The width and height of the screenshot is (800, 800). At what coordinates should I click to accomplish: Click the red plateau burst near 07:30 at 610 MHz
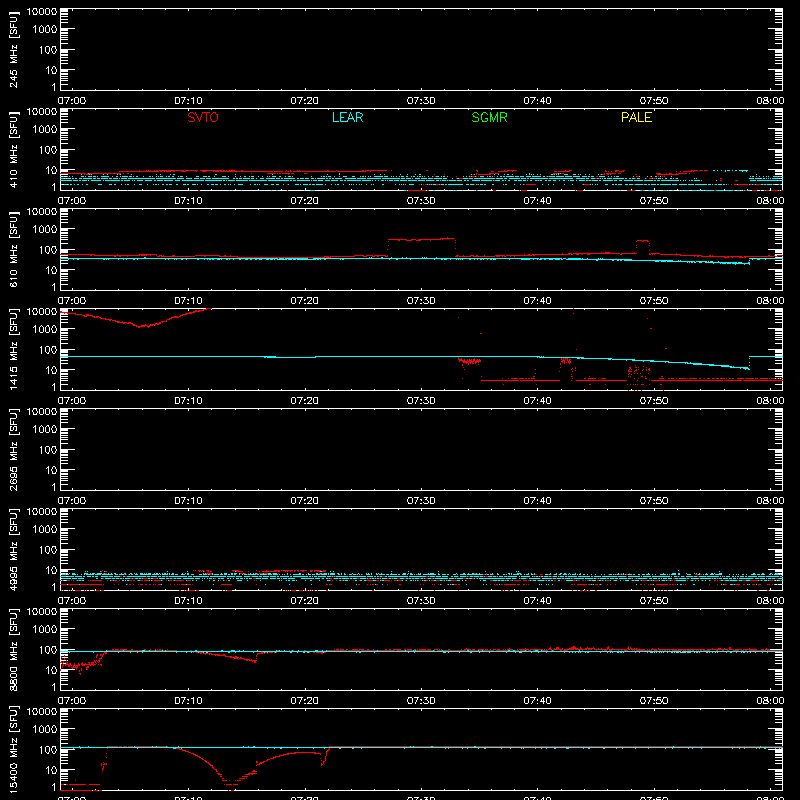(421, 239)
